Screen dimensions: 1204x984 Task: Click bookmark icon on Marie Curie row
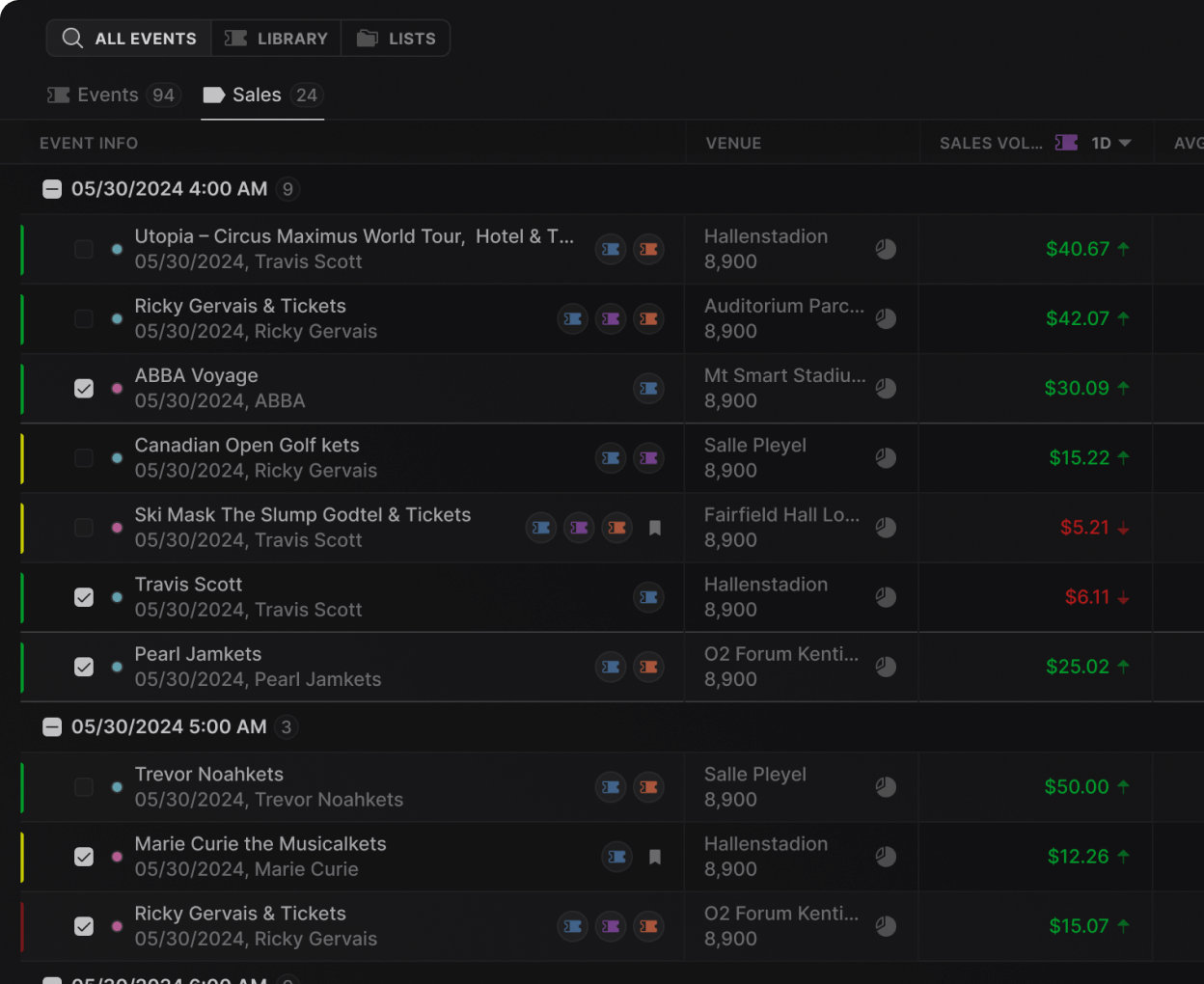[655, 857]
